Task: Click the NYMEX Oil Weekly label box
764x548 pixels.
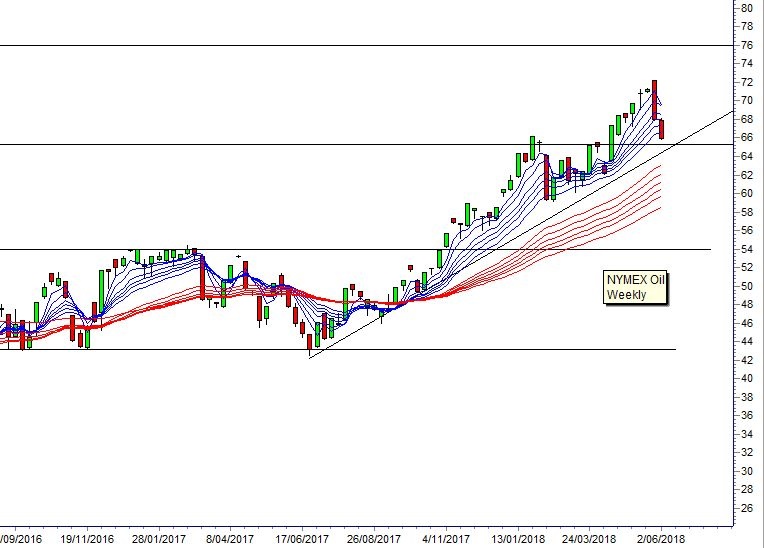Action: point(635,287)
